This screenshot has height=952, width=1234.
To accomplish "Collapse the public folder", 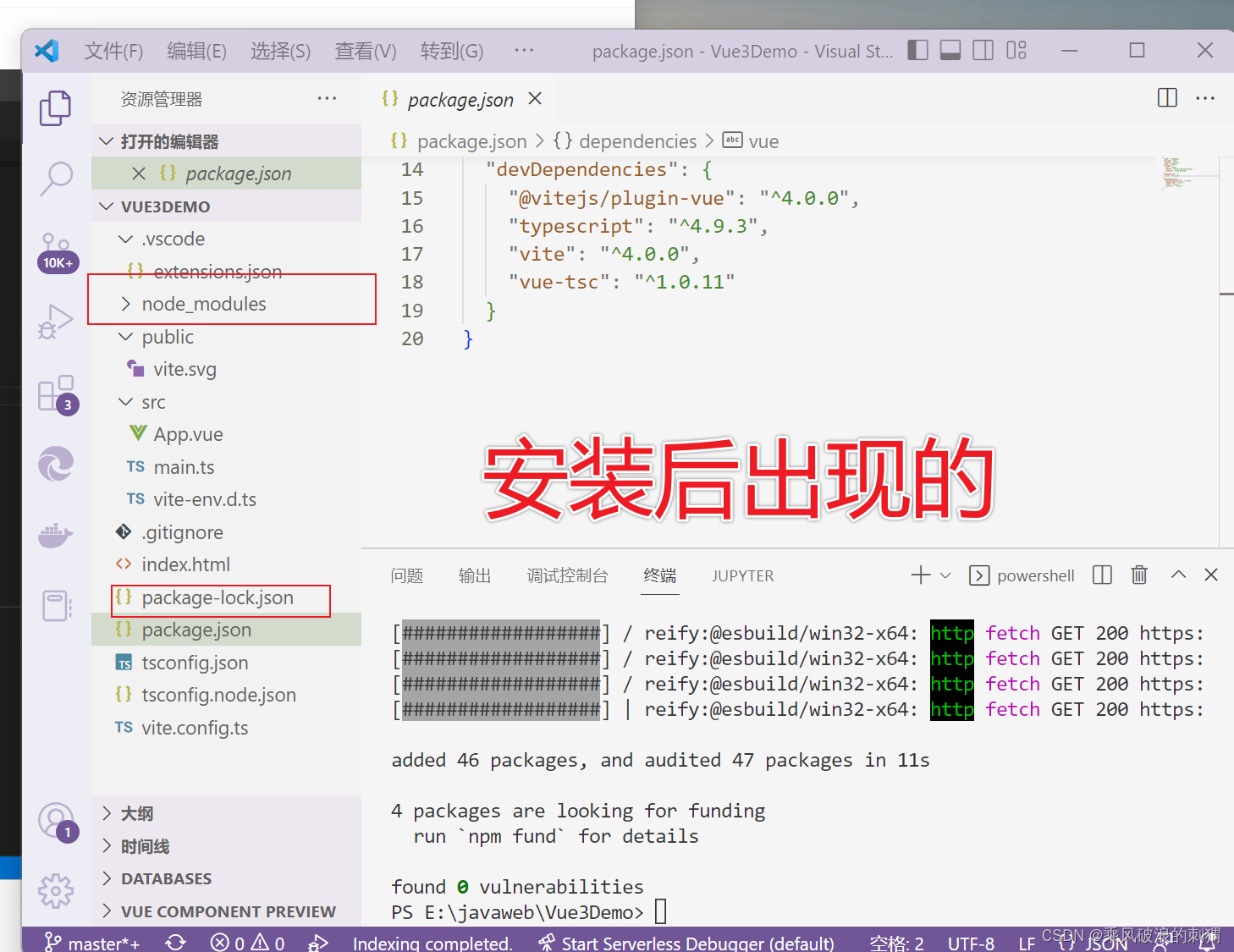I will tap(226, 337).
